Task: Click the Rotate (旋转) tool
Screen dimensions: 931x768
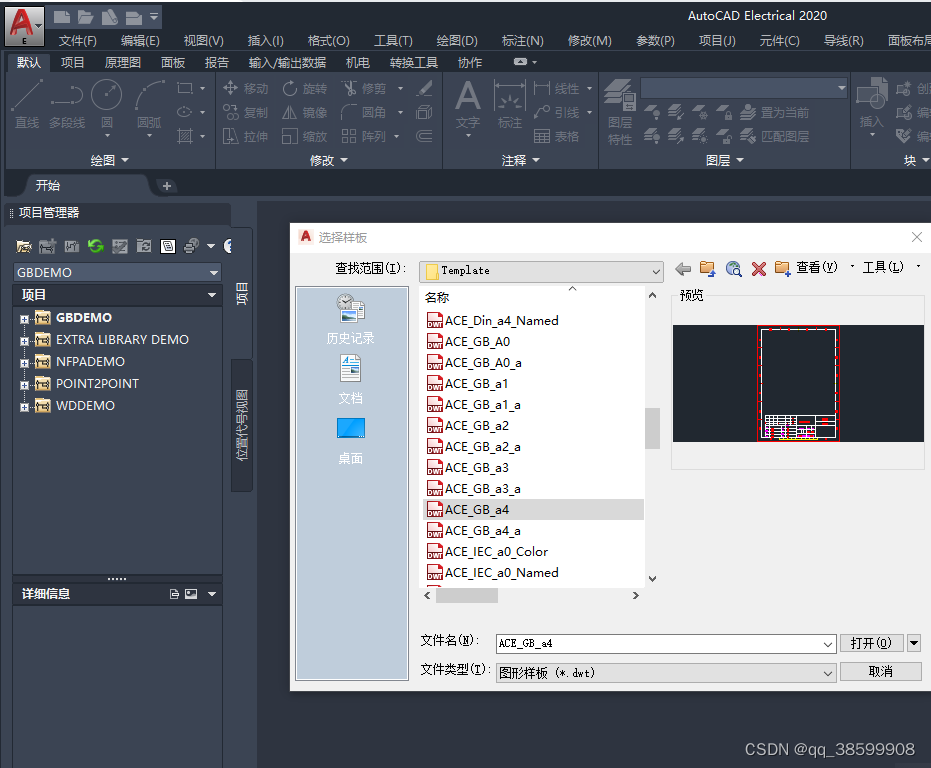Action: click(305, 89)
